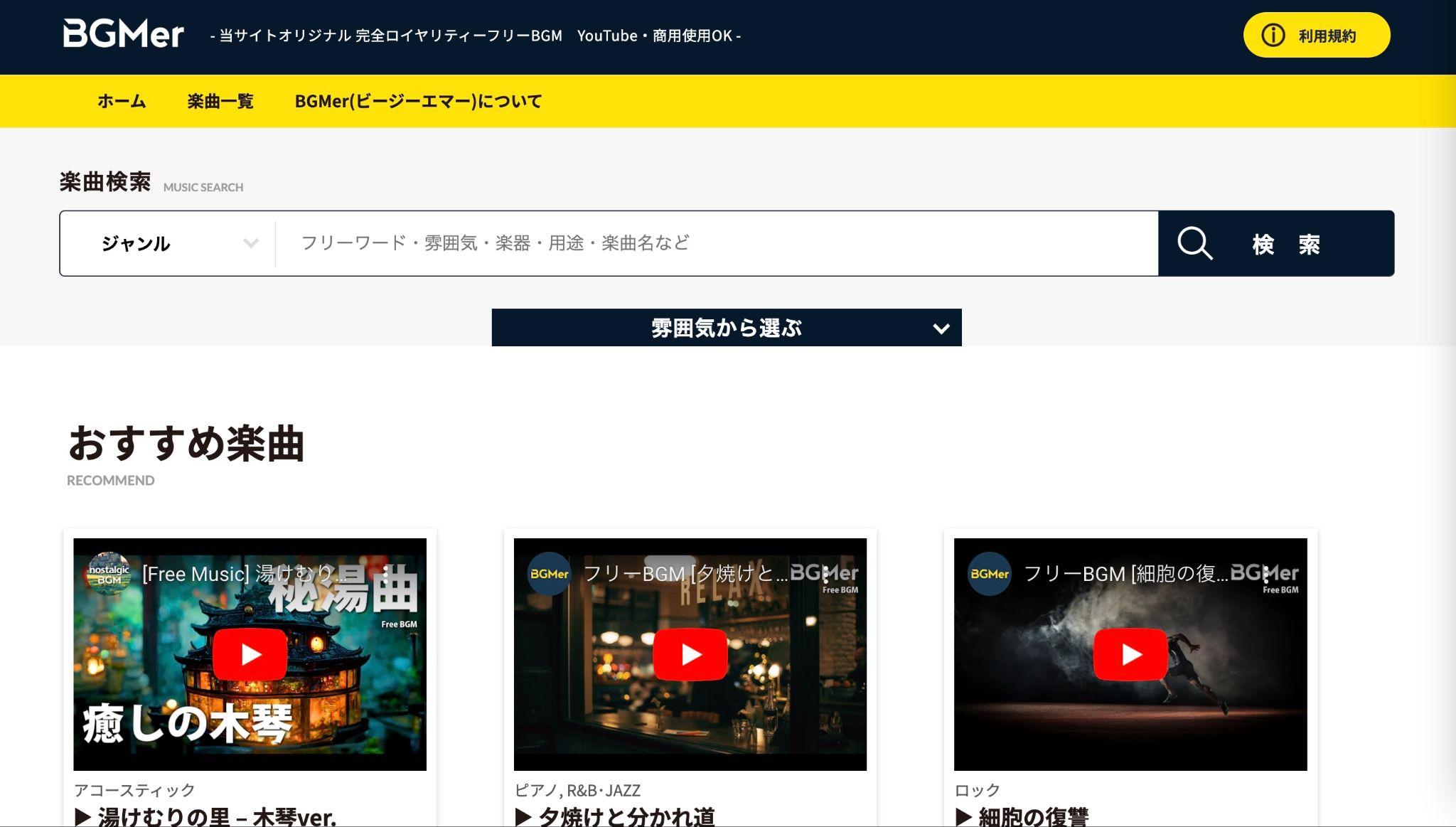
Task: Click the アコースティック genre label
Action: click(x=134, y=790)
